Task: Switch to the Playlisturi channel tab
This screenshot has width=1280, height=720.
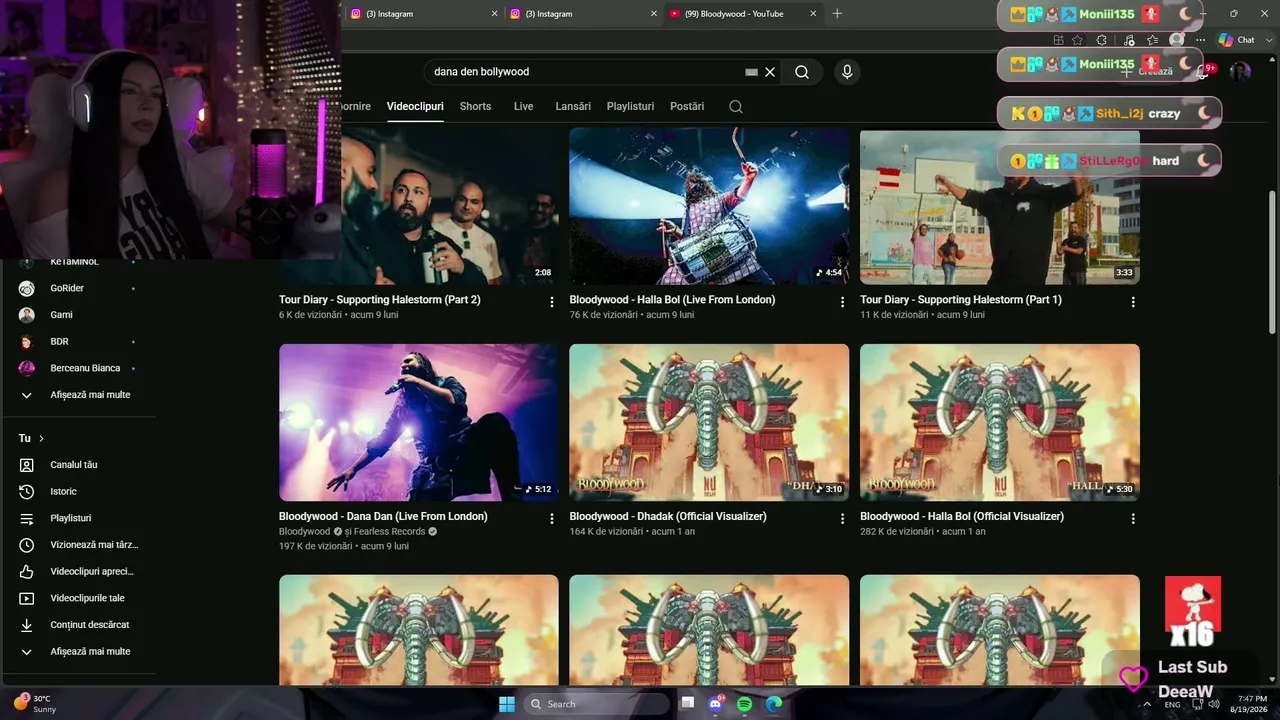Action: 630,107
